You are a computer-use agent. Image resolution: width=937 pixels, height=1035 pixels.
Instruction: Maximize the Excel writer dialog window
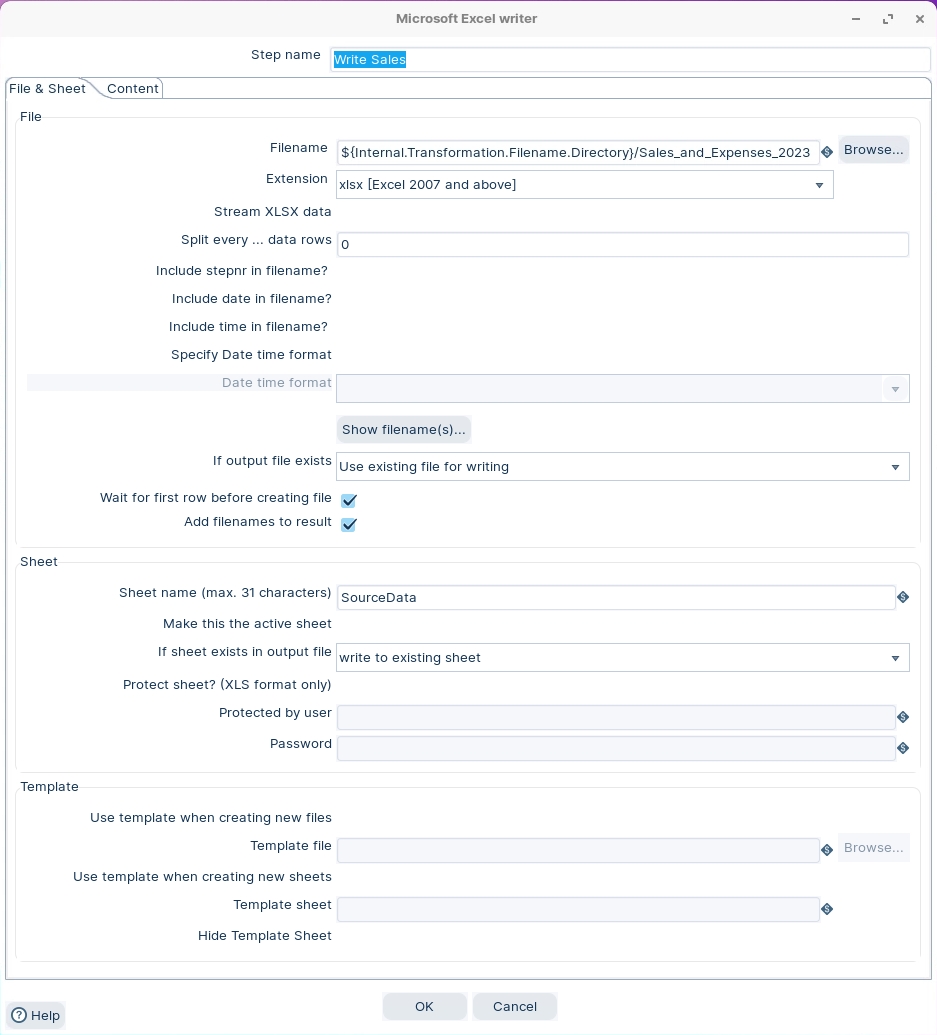(887, 19)
